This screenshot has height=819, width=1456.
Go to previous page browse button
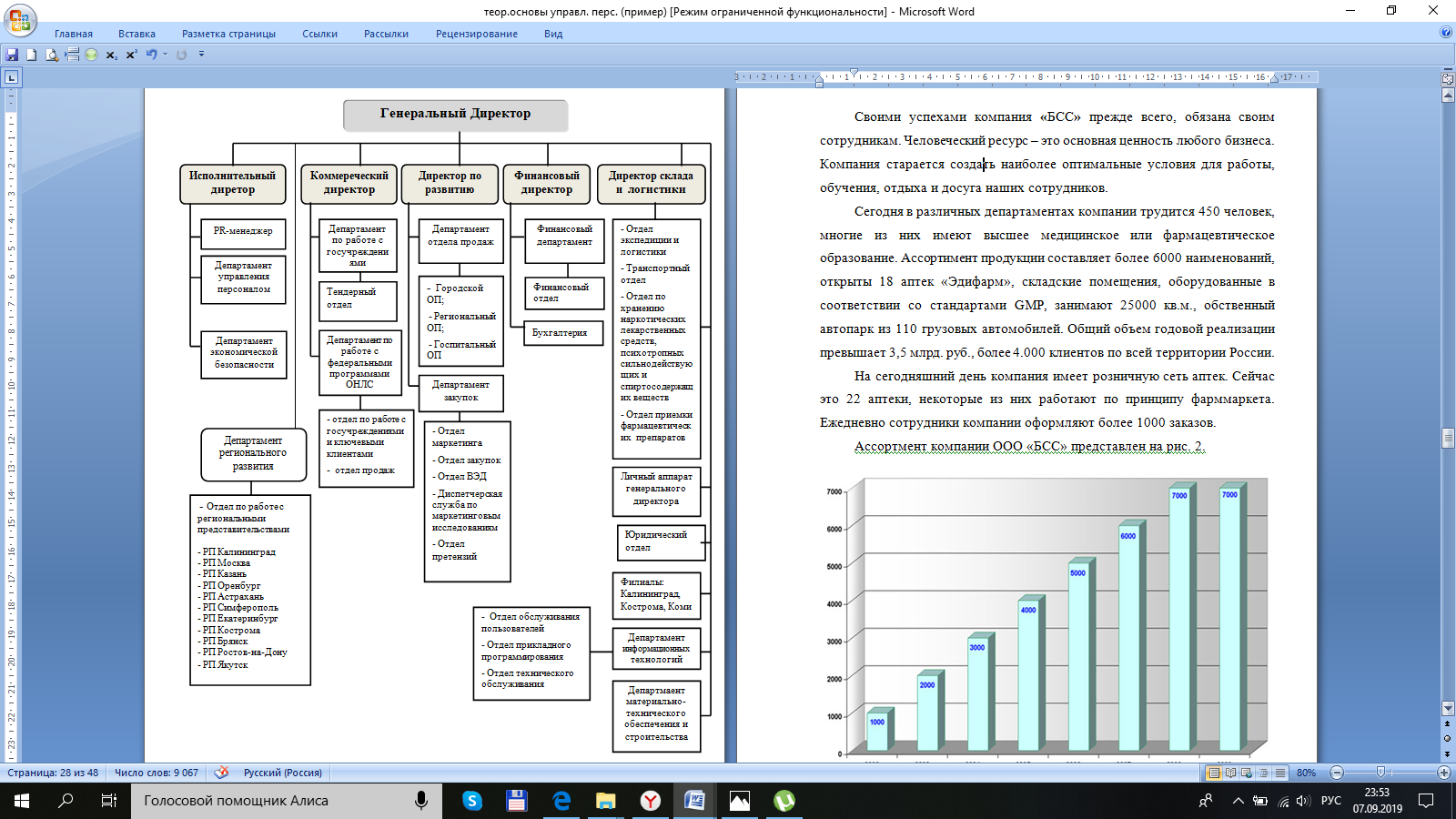pos(1448,725)
